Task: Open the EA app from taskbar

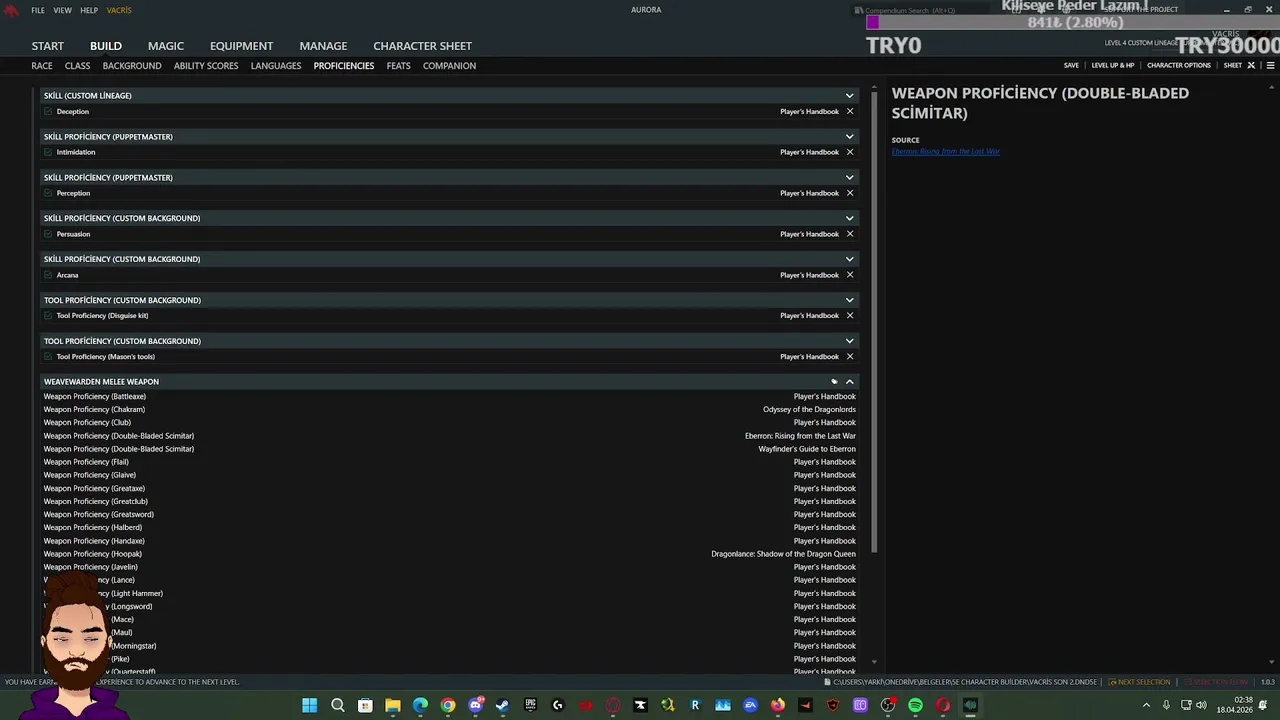Action: (750, 705)
